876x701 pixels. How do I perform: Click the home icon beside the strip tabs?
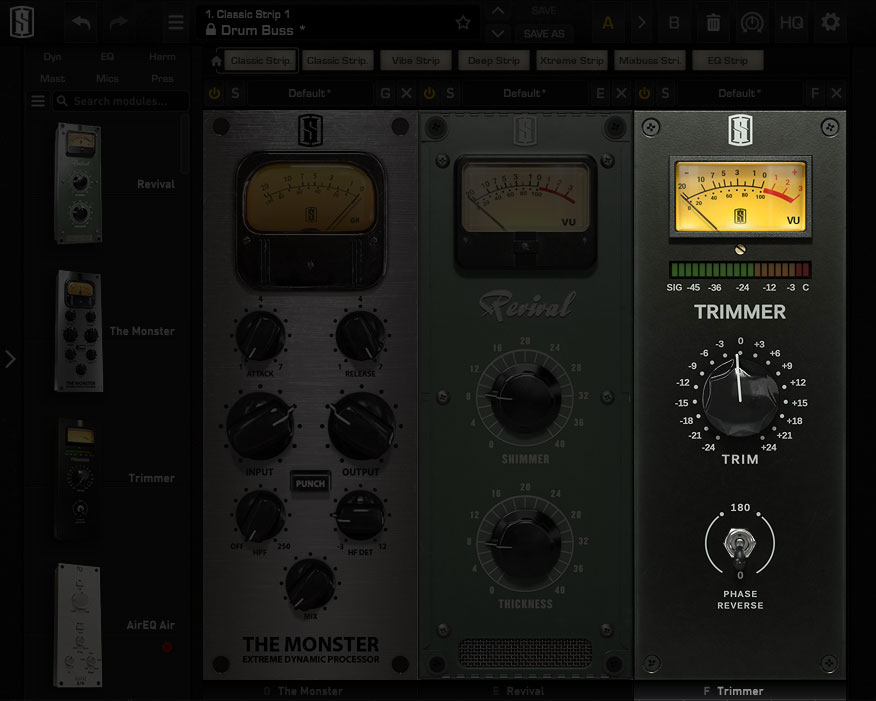(x=214, y=60)
